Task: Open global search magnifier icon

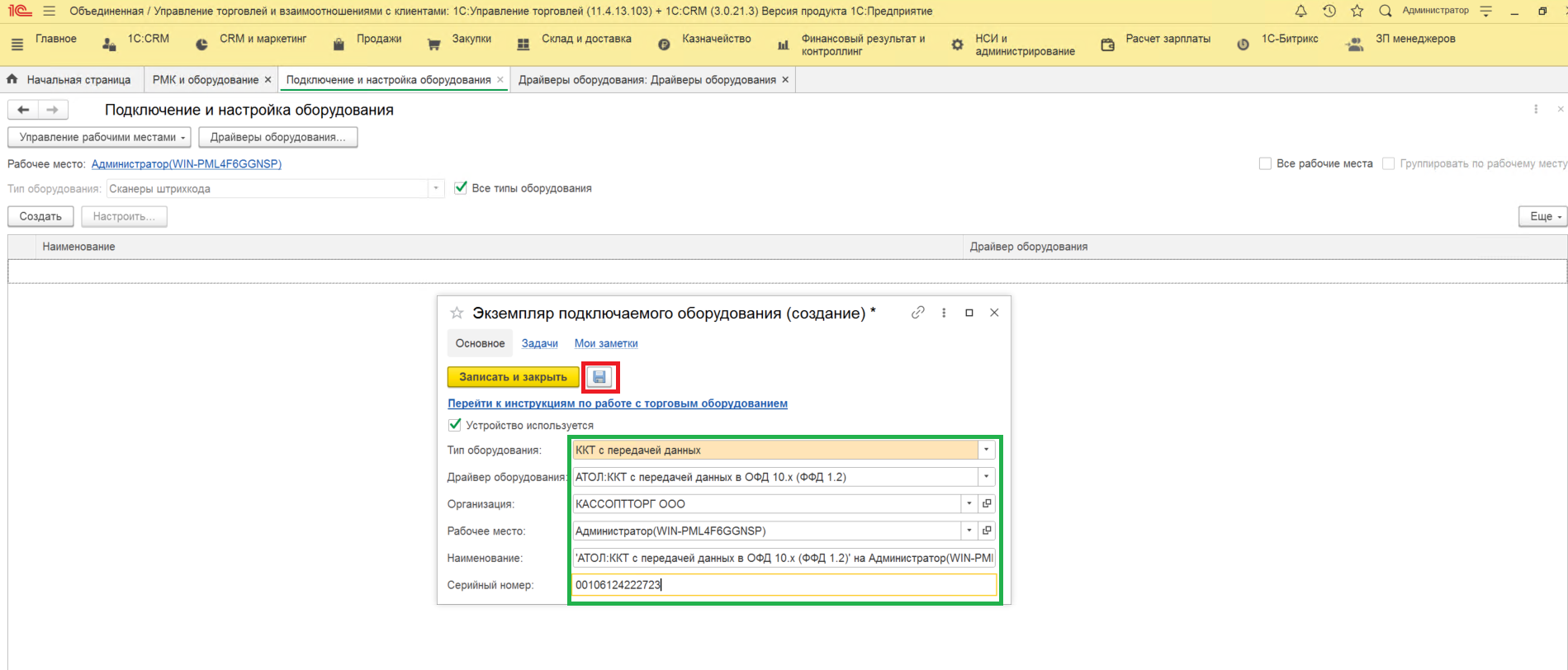Action: (x=1386, y=11)
